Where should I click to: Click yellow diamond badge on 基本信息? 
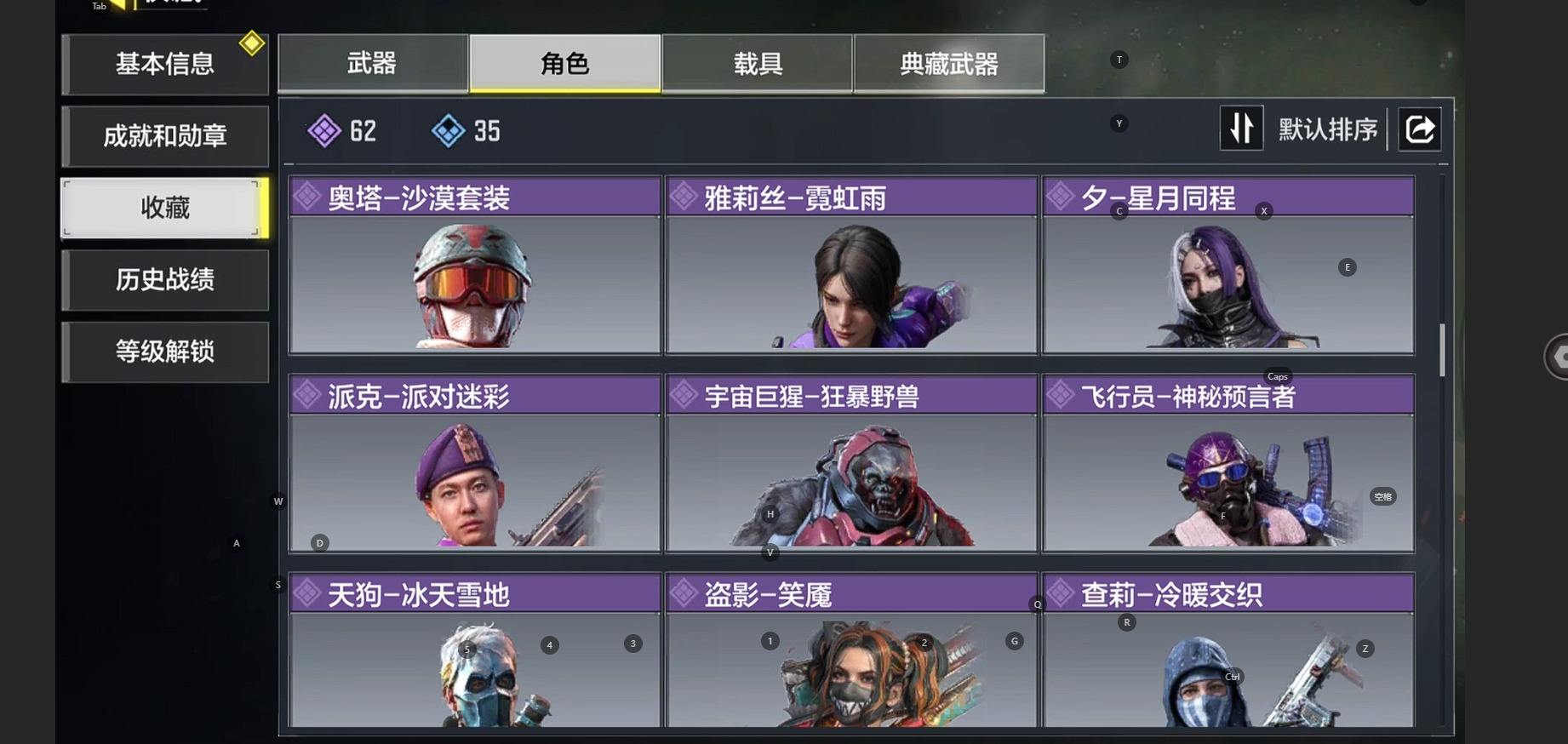point(251,43)
